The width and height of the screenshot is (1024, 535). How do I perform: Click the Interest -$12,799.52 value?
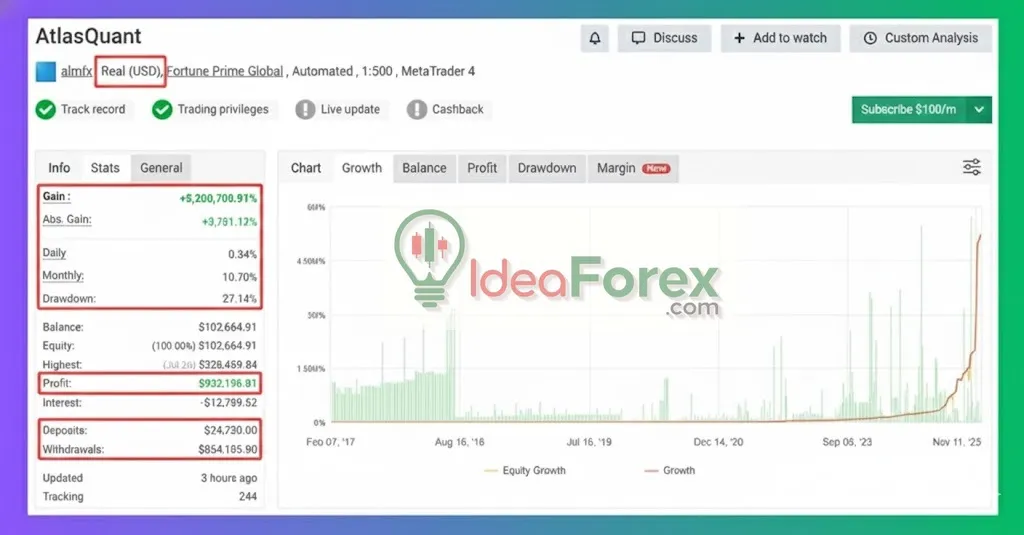click(x=229, y=403)
